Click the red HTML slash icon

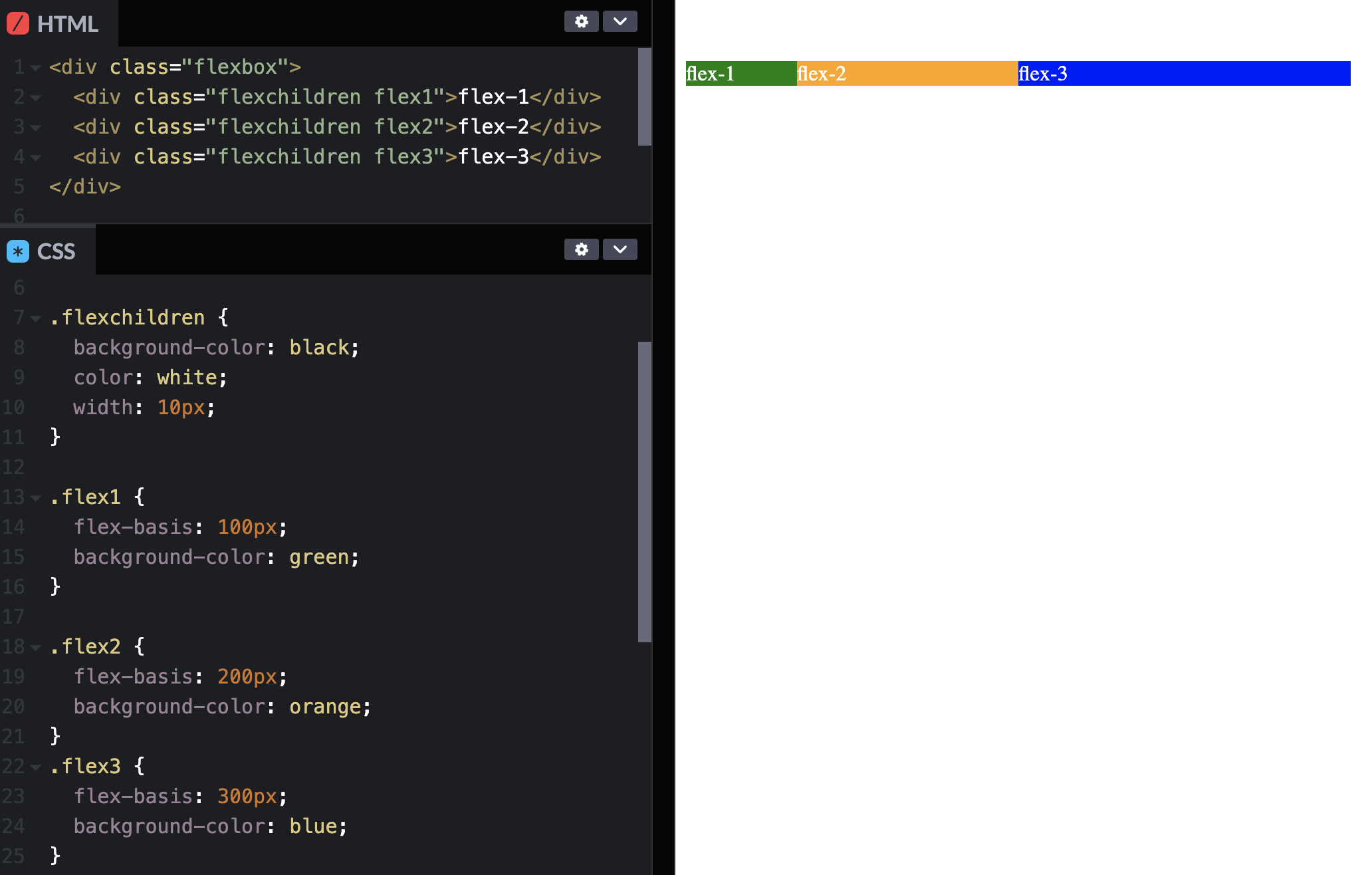pyautogui.click(x=18, y=24)
